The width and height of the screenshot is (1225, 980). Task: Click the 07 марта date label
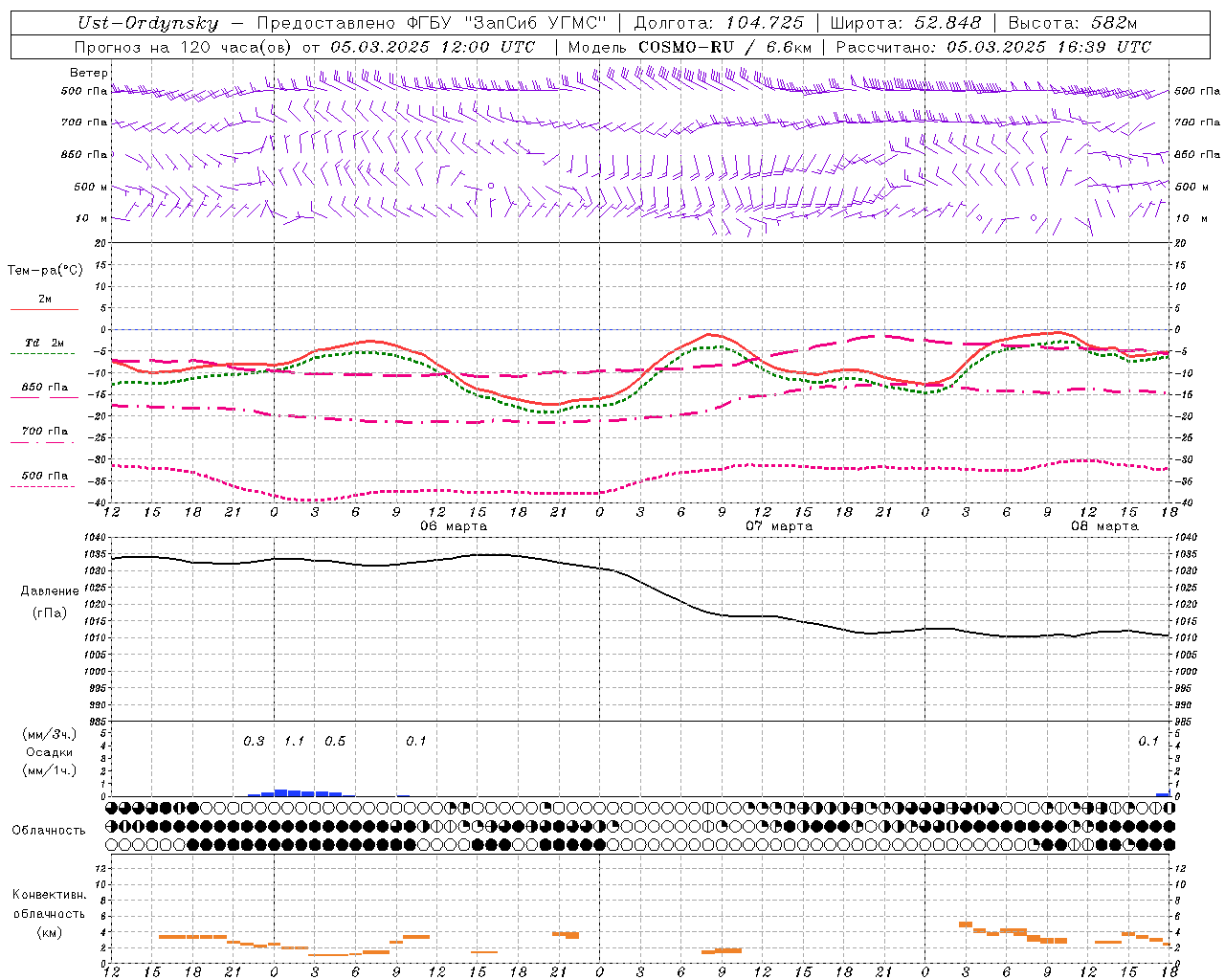pyautogui.click(x=779, y=526)
